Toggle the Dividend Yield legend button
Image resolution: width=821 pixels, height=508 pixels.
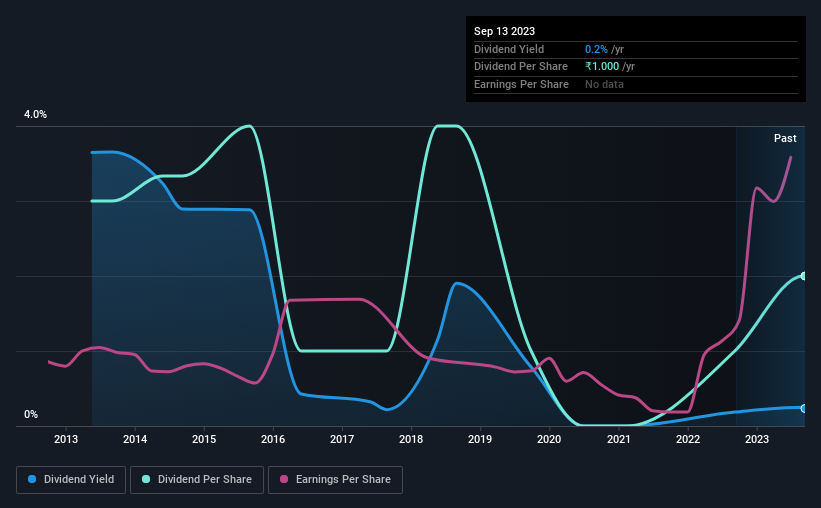(x=71, y=480)
